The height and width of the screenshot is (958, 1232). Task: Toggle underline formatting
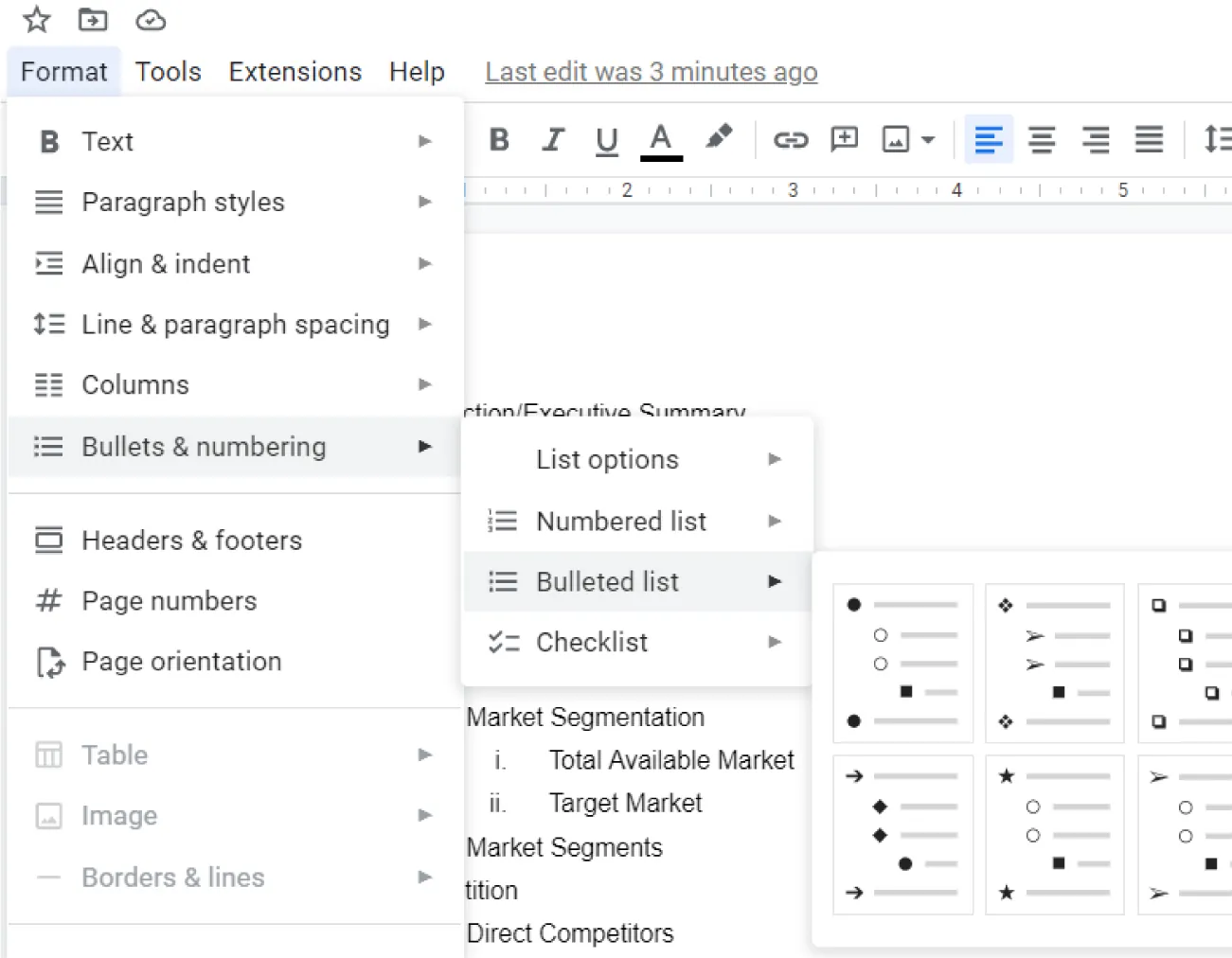click(606, 139)
